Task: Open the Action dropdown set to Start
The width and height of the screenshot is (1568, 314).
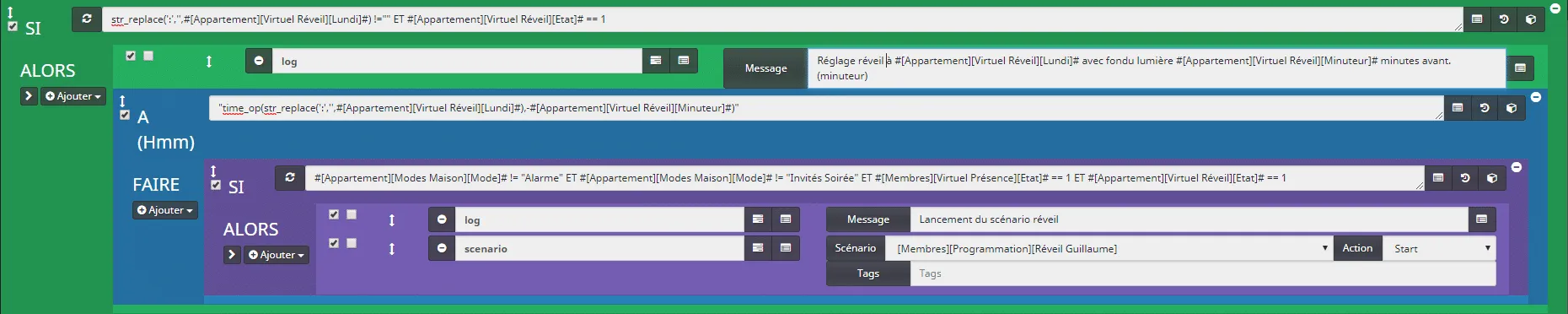Action: 1439,248
